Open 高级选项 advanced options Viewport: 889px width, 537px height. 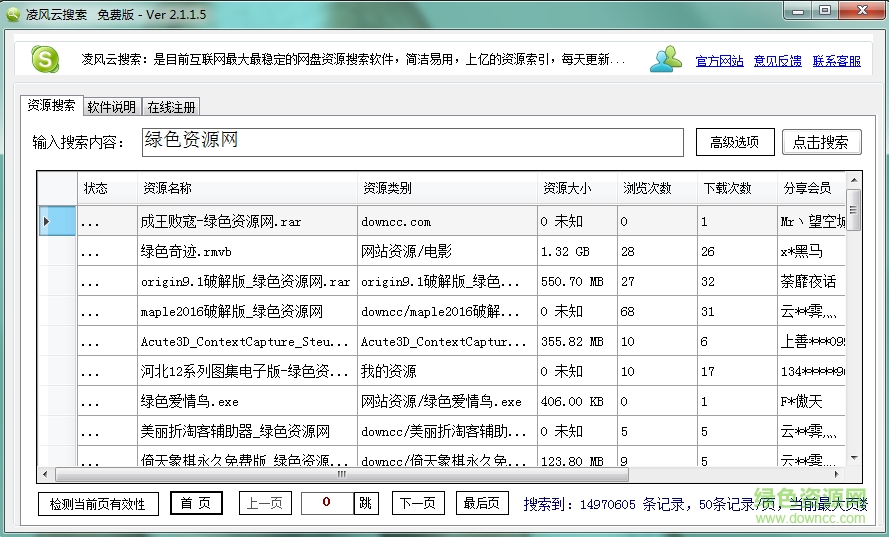click(735, 142)
